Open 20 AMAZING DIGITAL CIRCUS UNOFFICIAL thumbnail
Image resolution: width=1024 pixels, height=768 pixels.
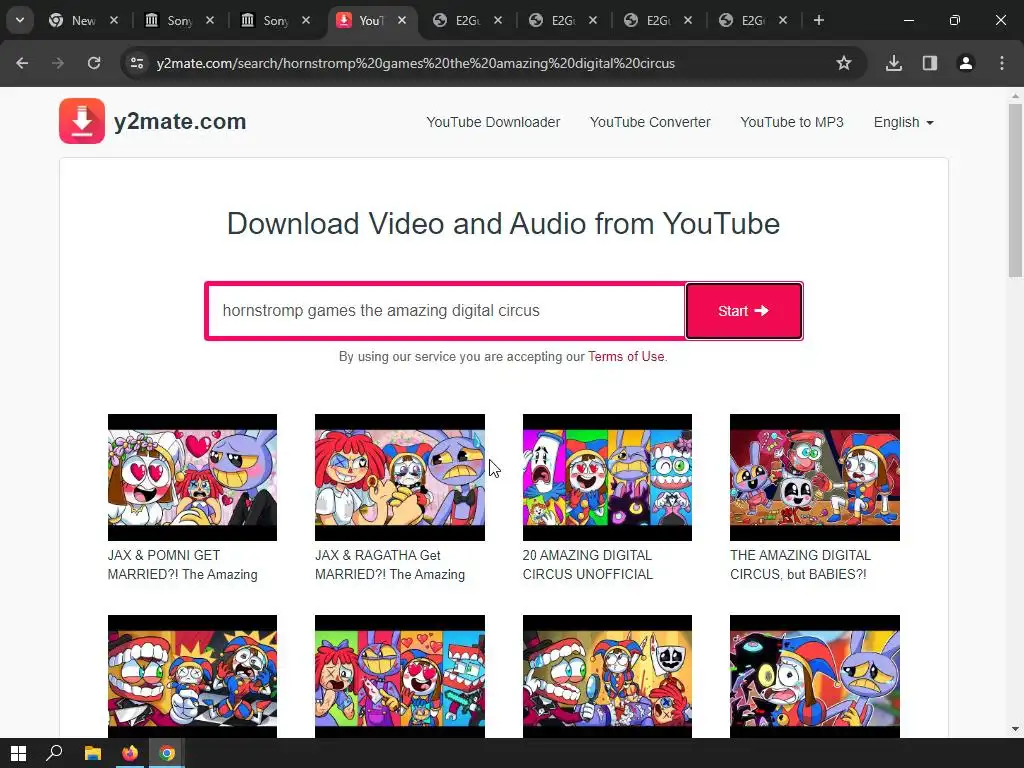click(607, 477)
